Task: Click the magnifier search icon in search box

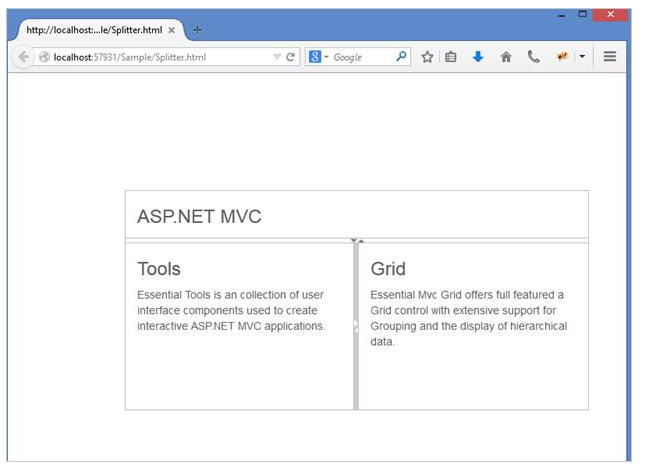Action: pyautogui.click(x=402, y=57)
